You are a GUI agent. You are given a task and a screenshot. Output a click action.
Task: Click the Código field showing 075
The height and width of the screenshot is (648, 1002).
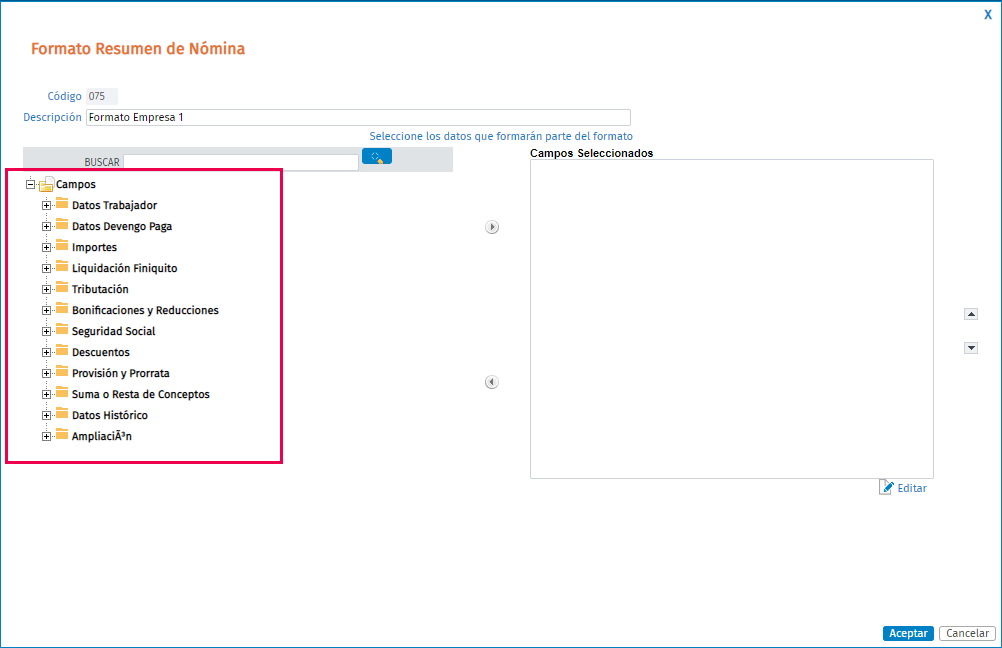coord(102,96)
